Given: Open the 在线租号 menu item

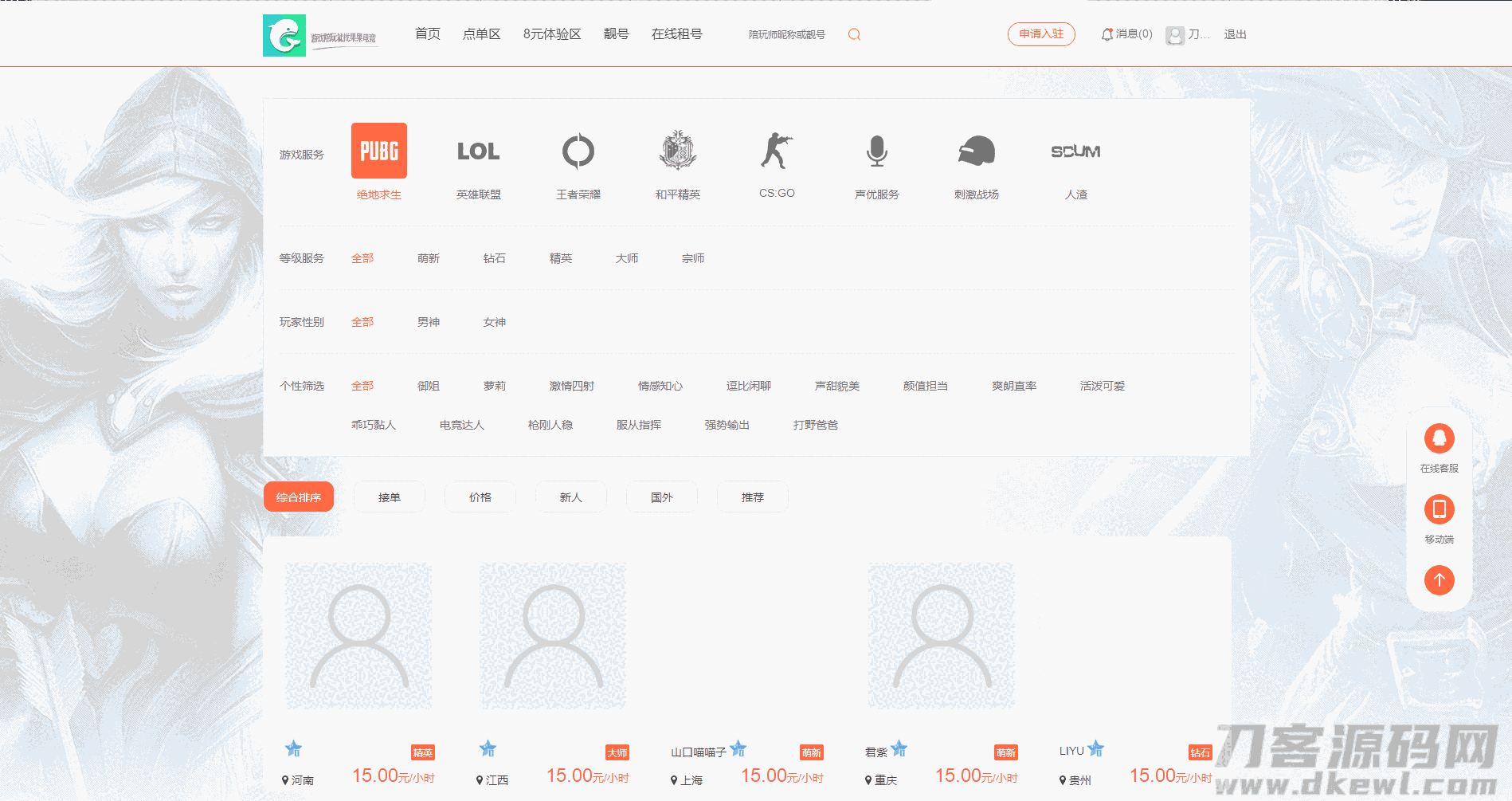Looking at the screenshot, I should (x=677, y=34).
